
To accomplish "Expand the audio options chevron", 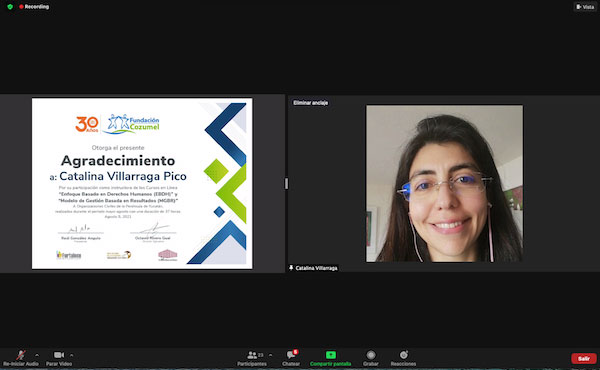I will 37,355.
